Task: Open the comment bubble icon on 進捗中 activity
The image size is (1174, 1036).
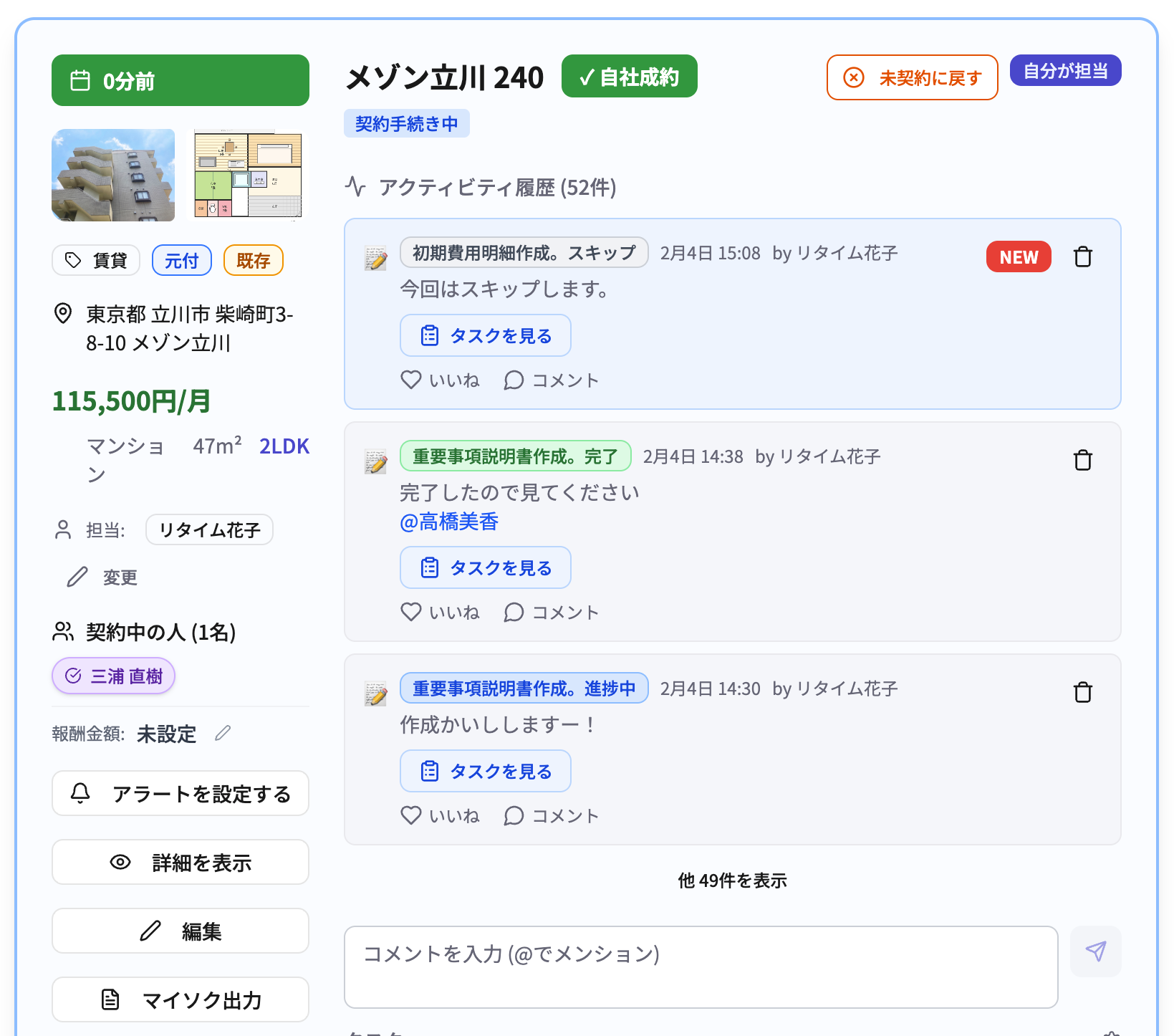Action: [514, 815]
